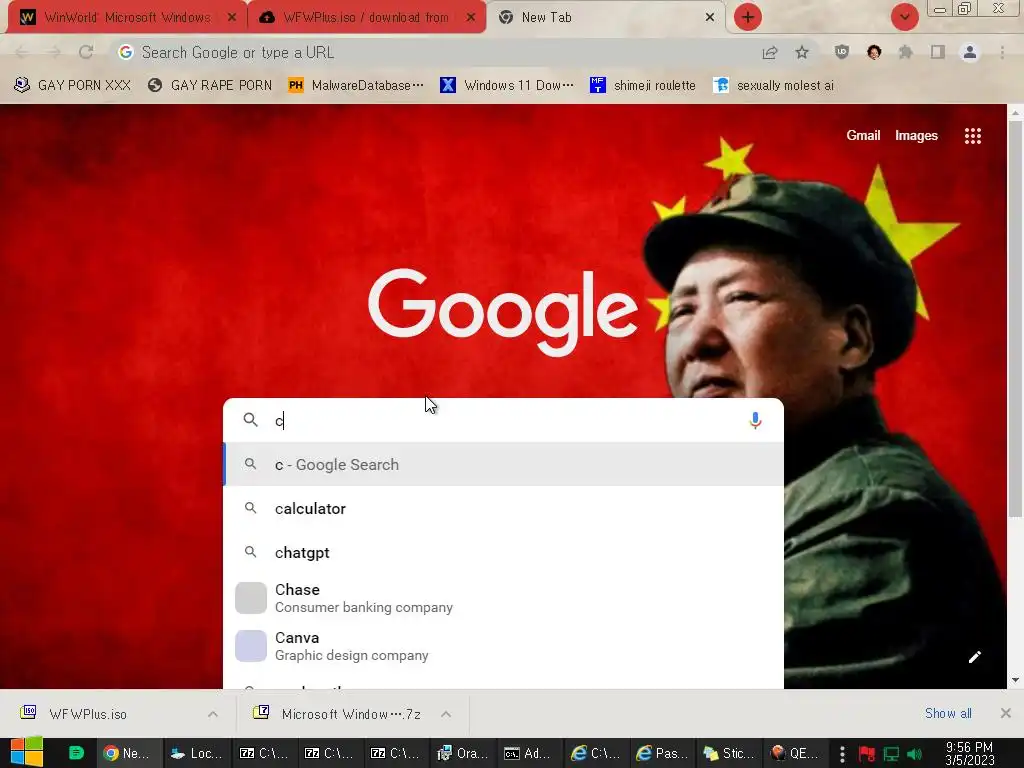Click the Chase suggestion thumbnail

click(x=251, y=598)
